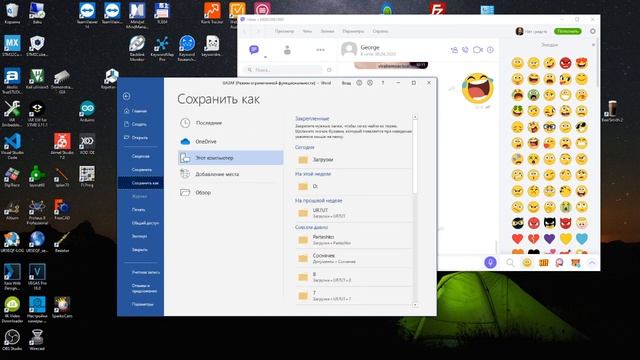Pick the purple heart emoji
This screenshot has height=360, width=640.
(549, 239)
